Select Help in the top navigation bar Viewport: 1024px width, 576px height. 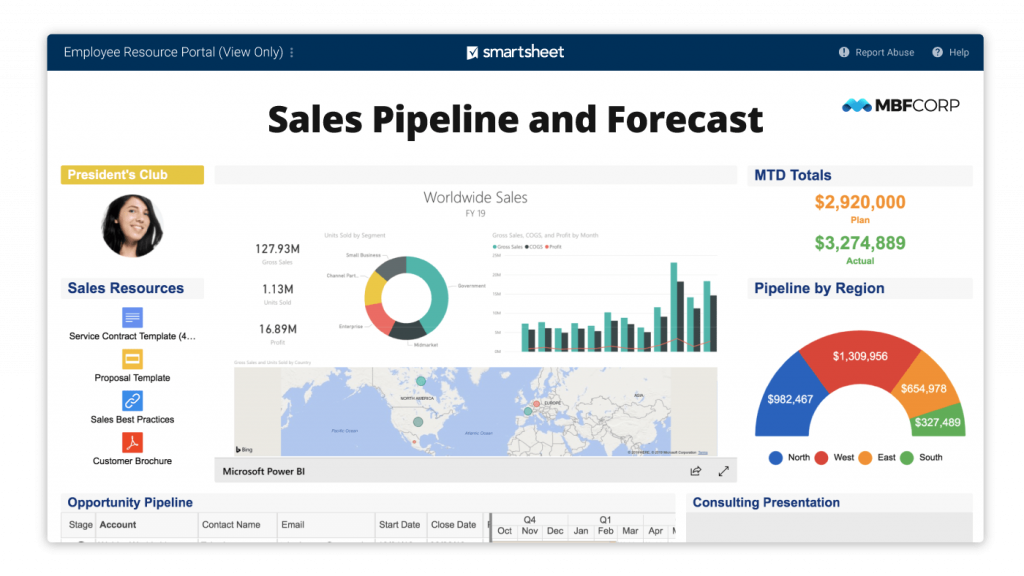point(957,52)
